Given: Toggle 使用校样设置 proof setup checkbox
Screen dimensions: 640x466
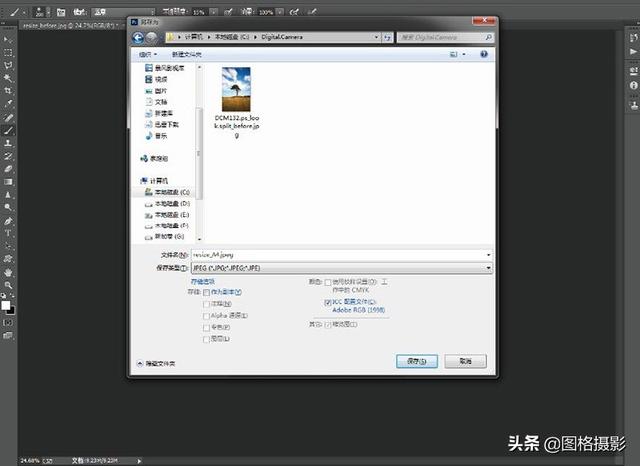Looking at the screenshot, I should (x=327, y=282).
